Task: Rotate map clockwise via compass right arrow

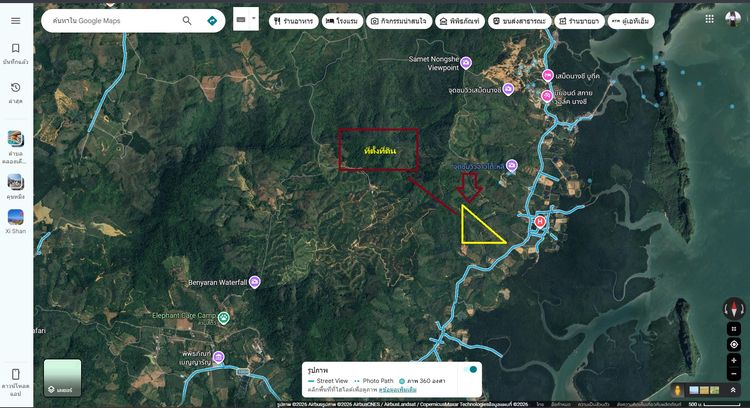Action: pos(742,309)
